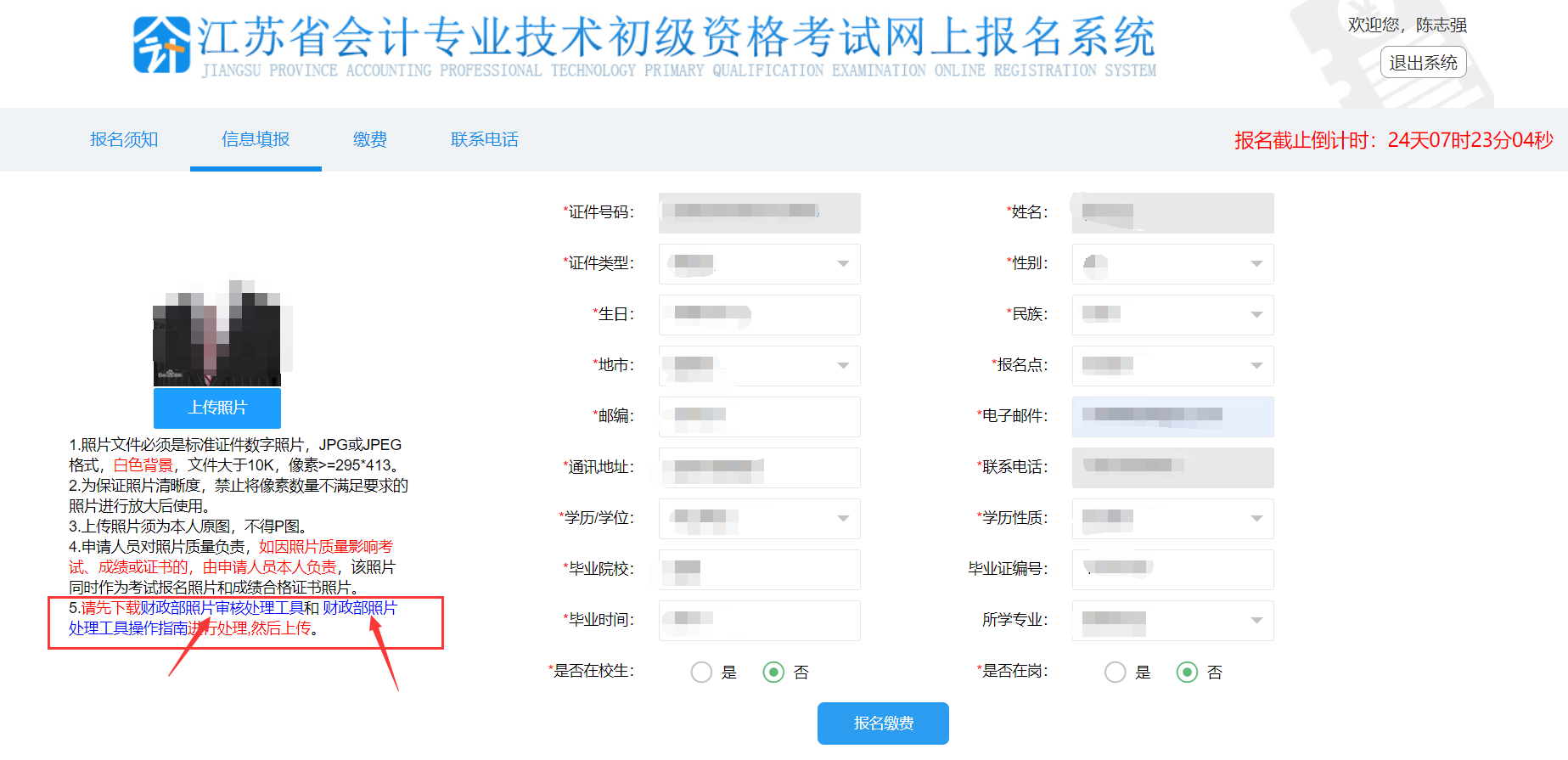This screenshot has height=760, width=1568.
Task: Click the 上传照片 button
Action: point(217,408)
